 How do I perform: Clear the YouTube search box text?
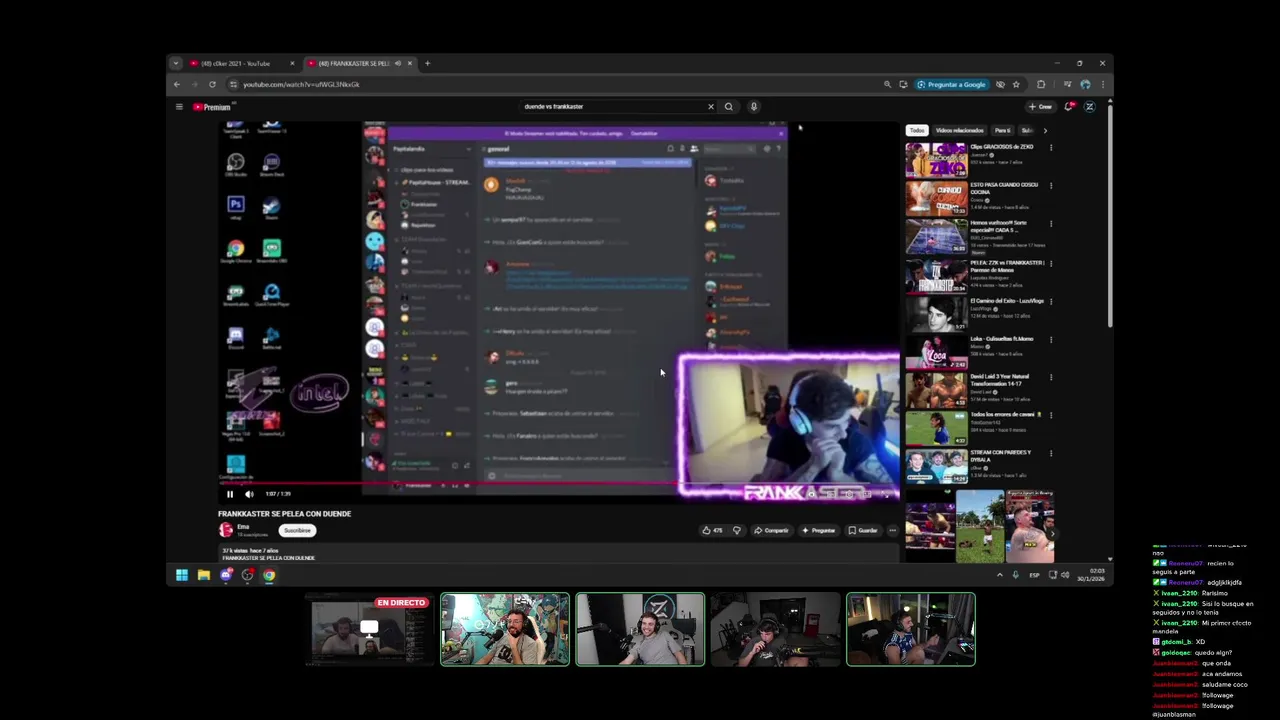pos(711,107)
